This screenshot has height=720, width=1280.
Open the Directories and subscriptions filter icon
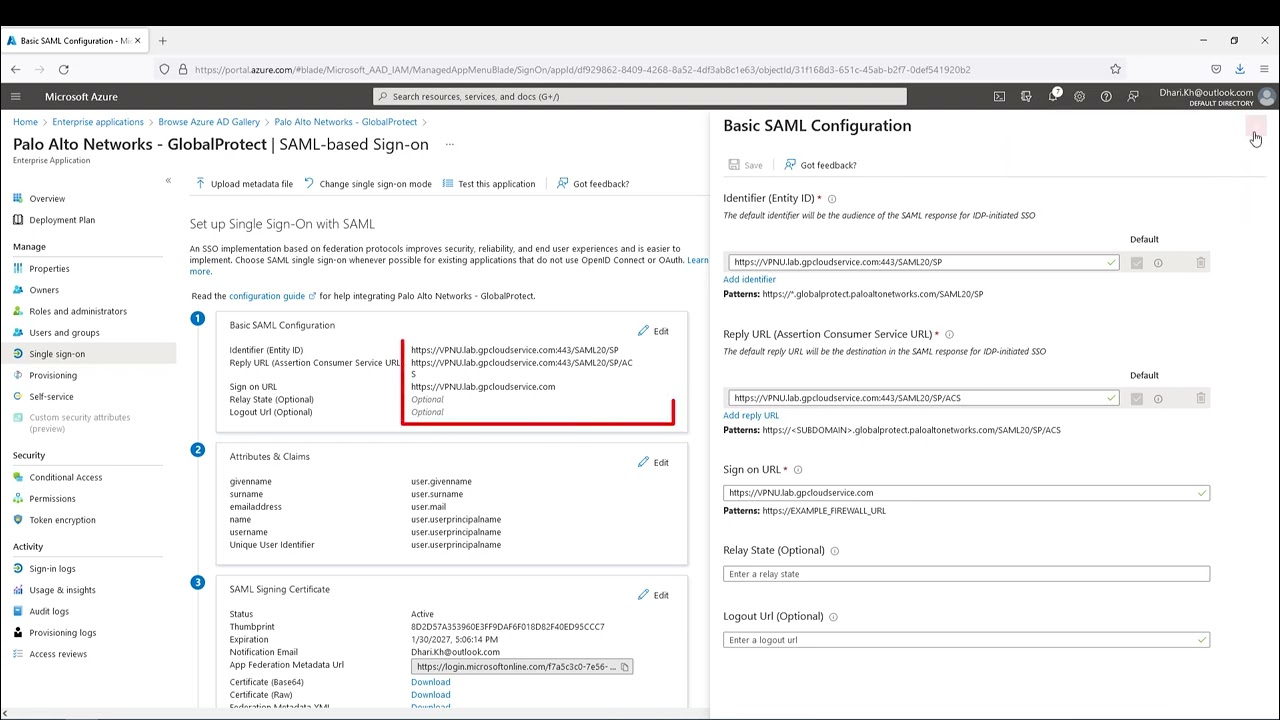1026,97
